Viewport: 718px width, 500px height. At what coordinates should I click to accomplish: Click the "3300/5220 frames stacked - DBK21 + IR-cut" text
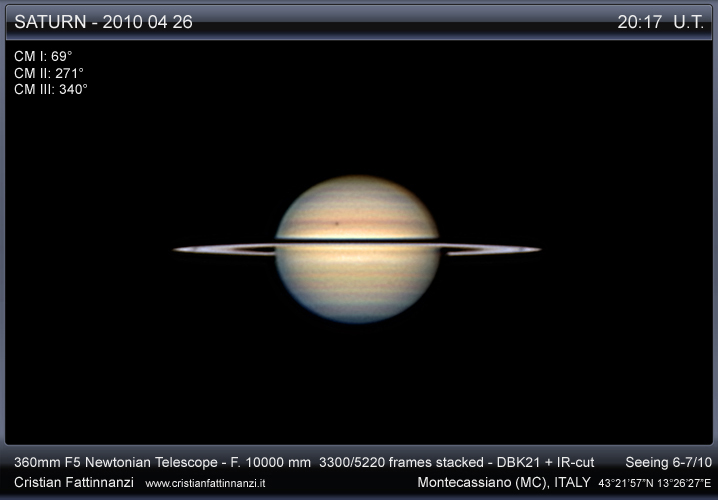457,462
